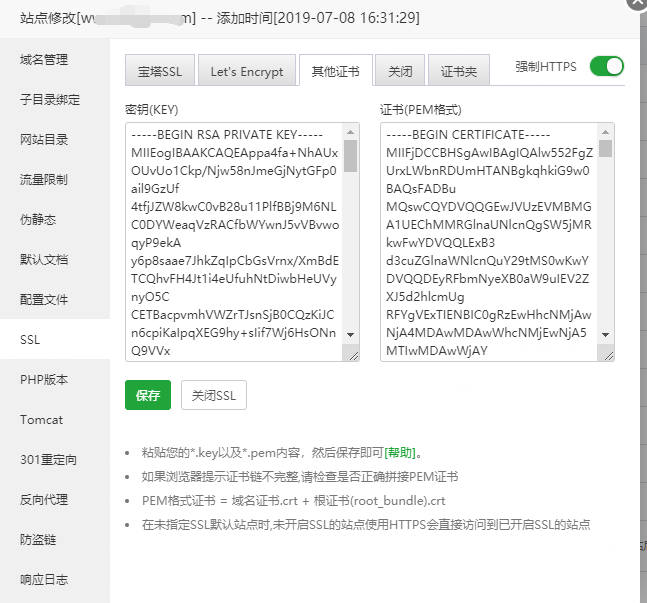Go to PHP版本 settings
This screenshot has height=603, width=647.
click(x=44, y=380)
